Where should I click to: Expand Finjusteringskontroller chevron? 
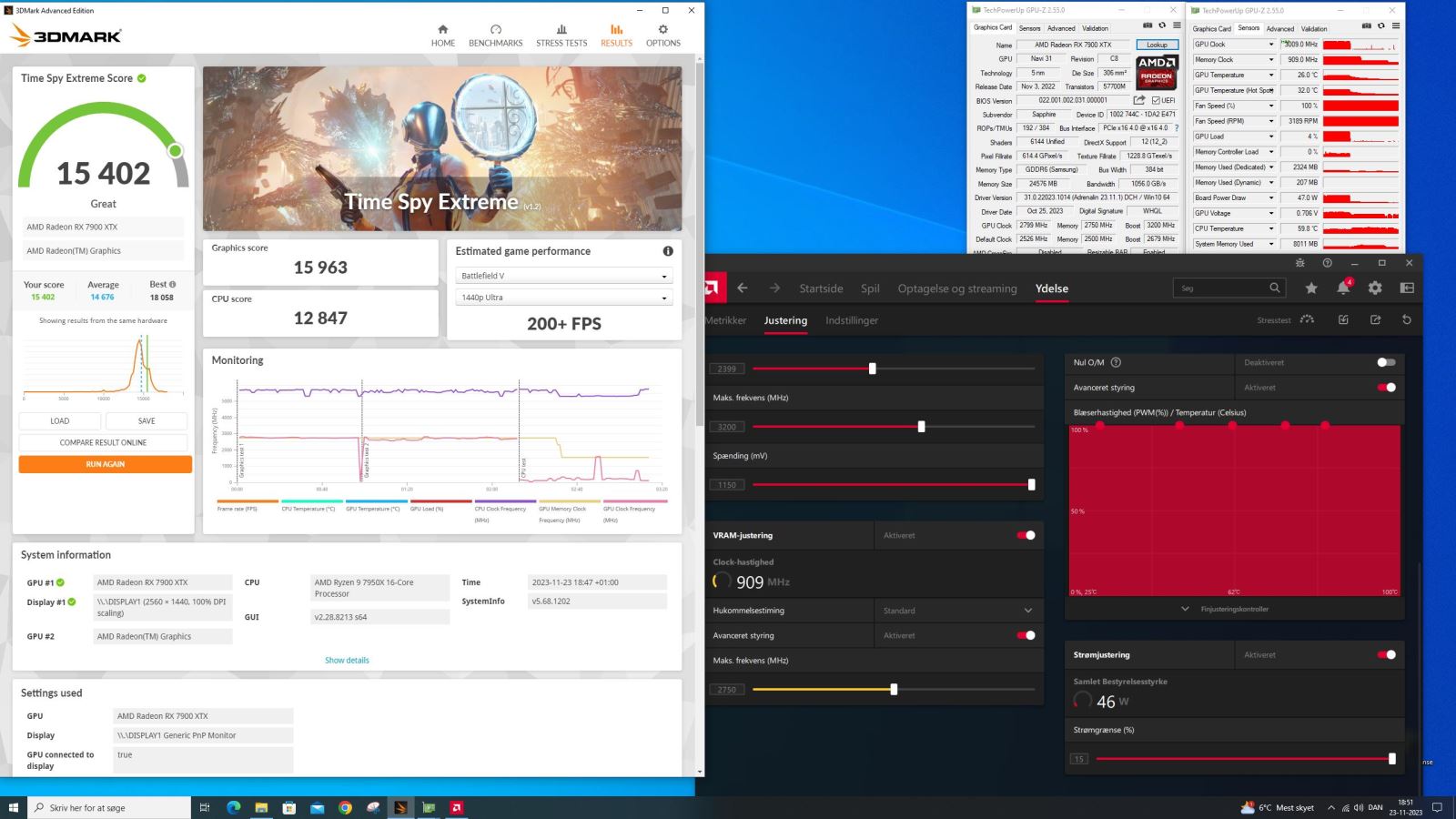point(1185,609)
